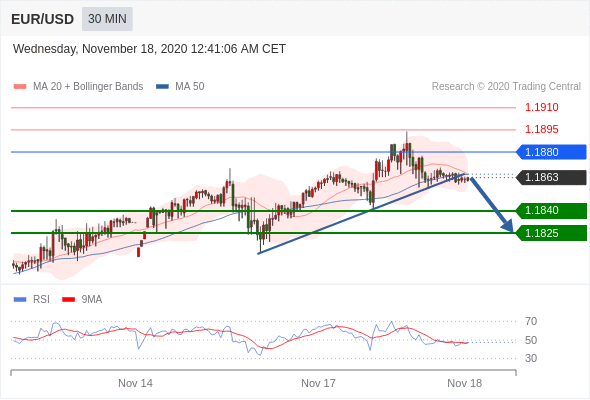
Task: Click the green 1.1840 support tag
Action: (x=551, y=211)
